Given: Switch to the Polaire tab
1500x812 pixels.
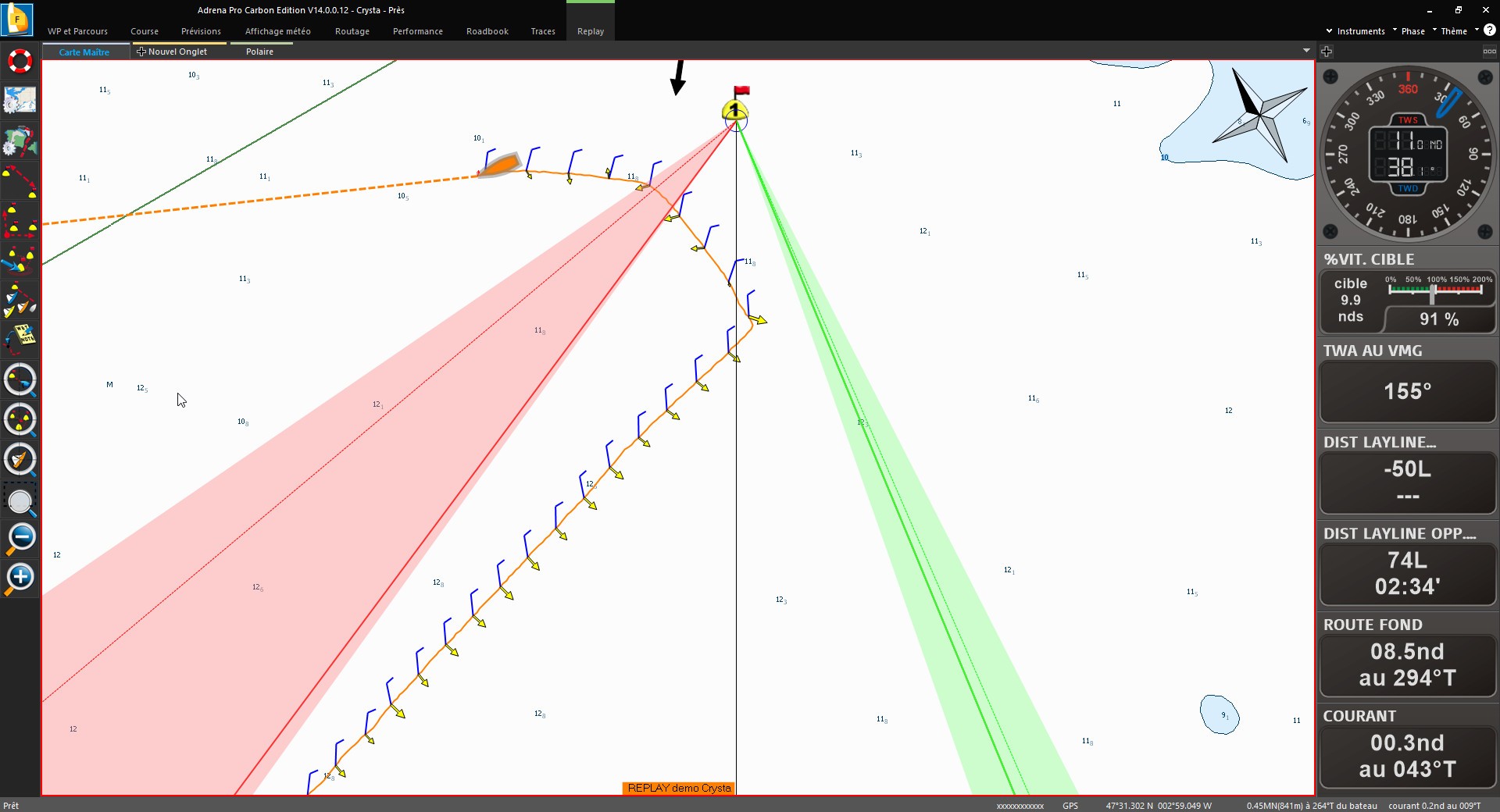Looking at the screenshot, I should 260,52.
